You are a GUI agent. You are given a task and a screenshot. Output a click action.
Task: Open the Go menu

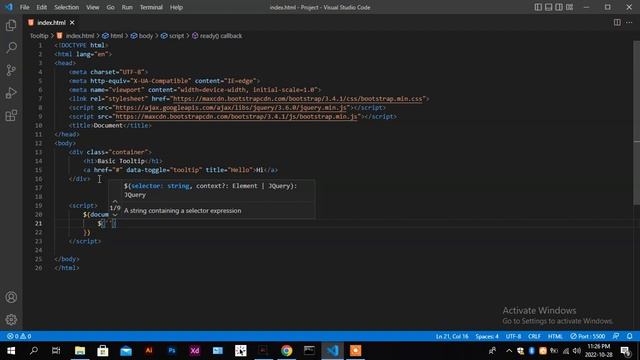coord(111,7)
